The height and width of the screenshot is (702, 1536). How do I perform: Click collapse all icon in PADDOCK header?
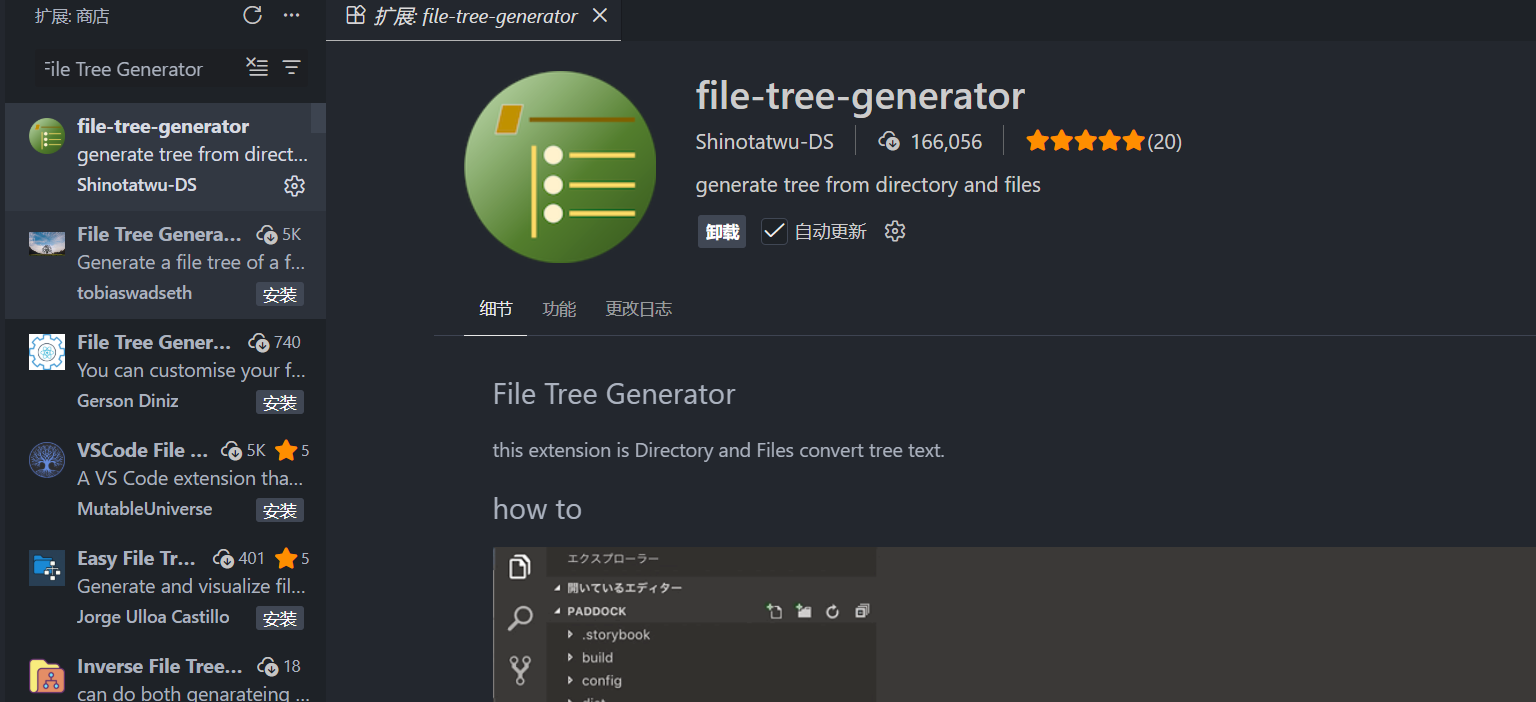[x=862, y=611]
